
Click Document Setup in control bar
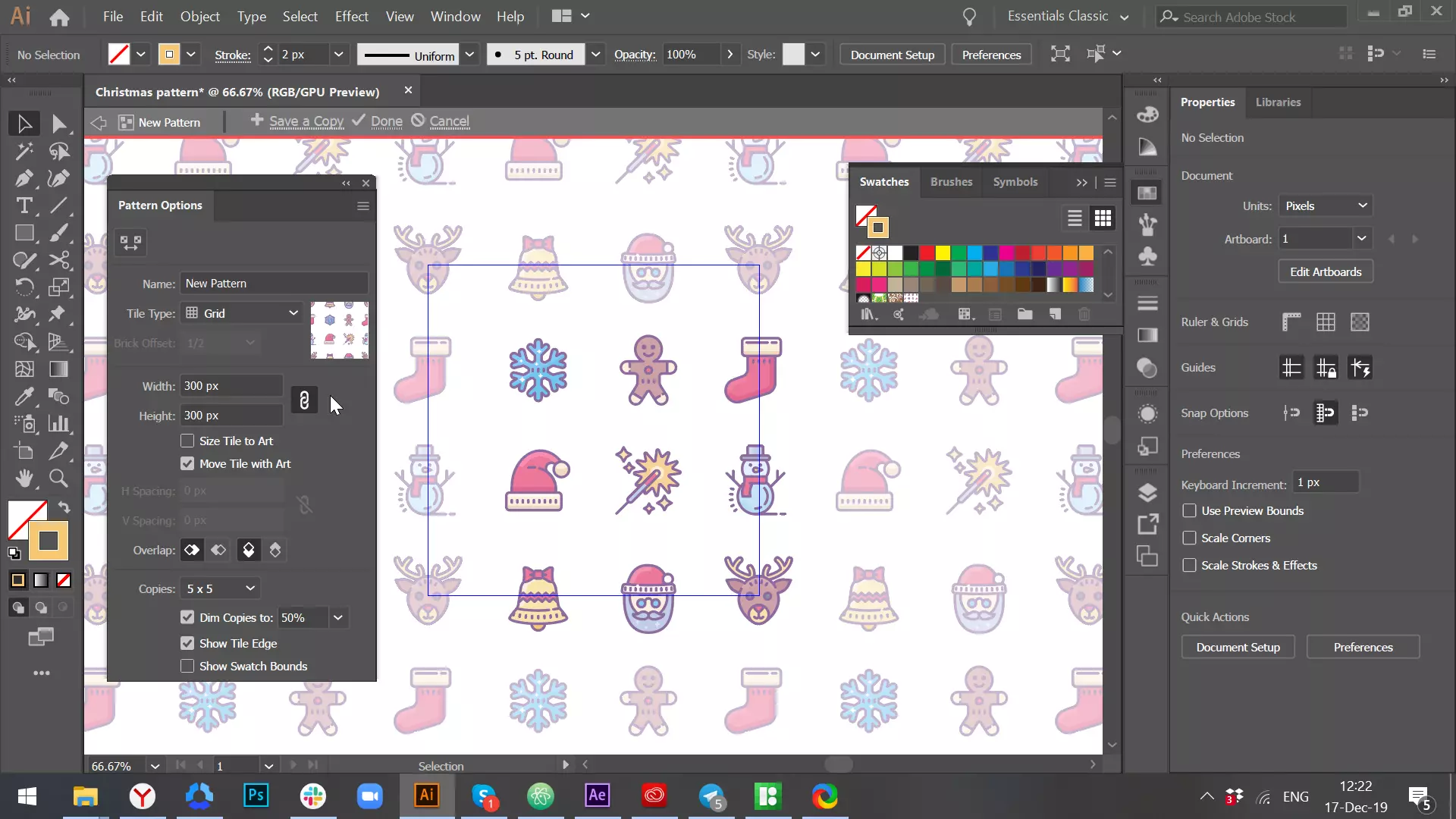[892, 55]
